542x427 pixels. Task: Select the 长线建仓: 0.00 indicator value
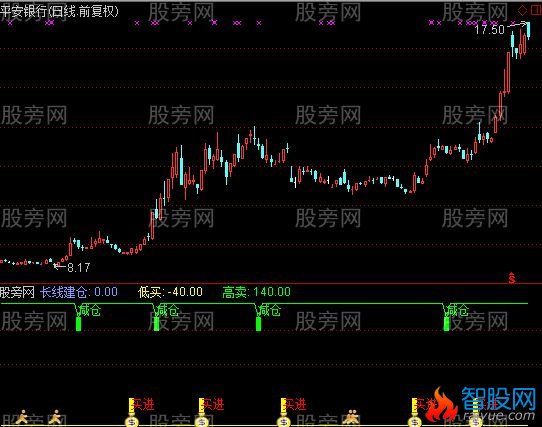tap(79, 292)
